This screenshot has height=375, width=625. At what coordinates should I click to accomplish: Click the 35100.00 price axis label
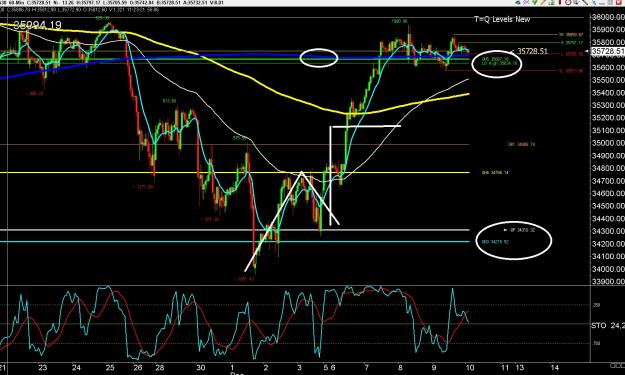(609, 131)
